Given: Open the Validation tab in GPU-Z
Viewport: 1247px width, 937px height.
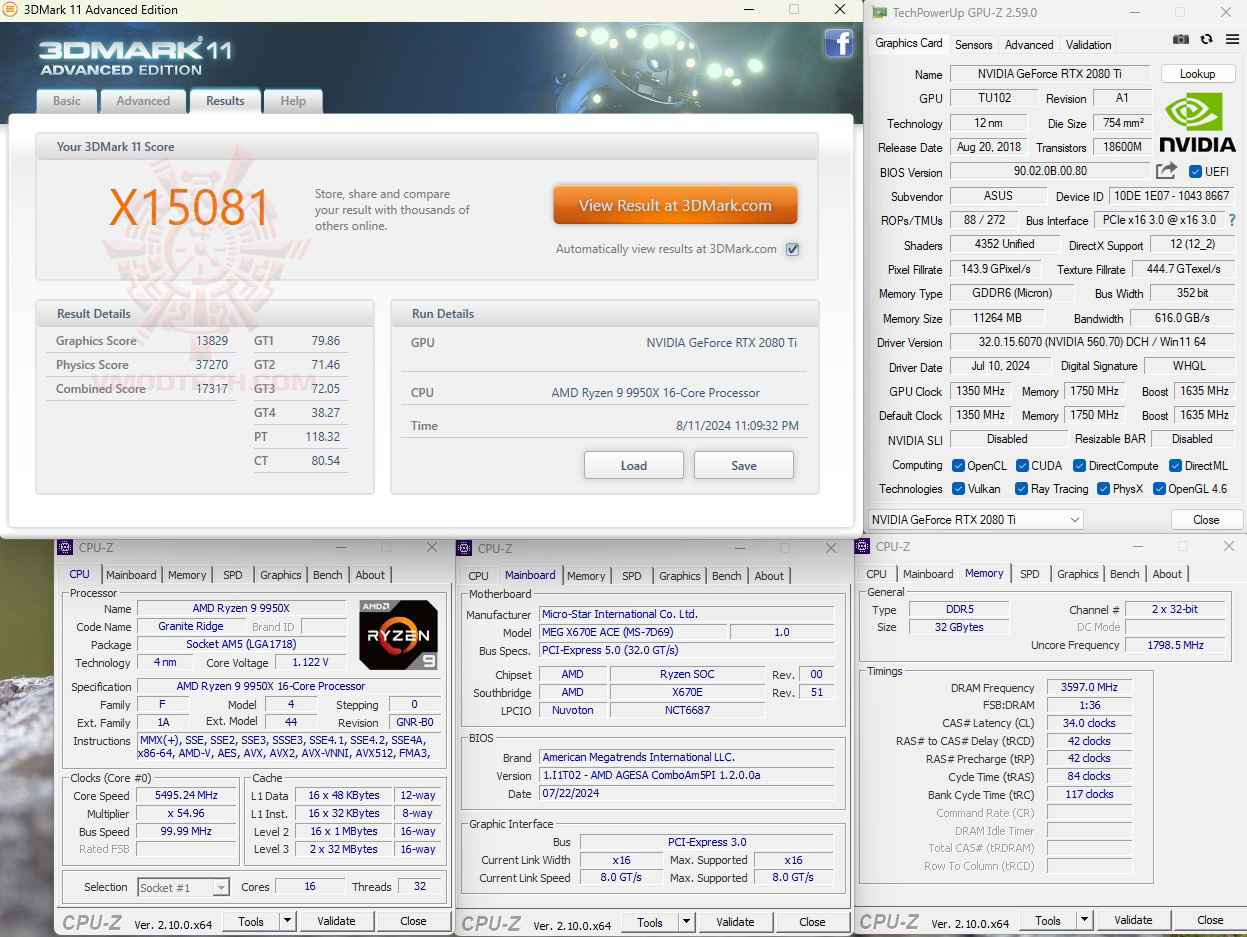Looking at the screenshot, I should click(x=1088, y=45).
